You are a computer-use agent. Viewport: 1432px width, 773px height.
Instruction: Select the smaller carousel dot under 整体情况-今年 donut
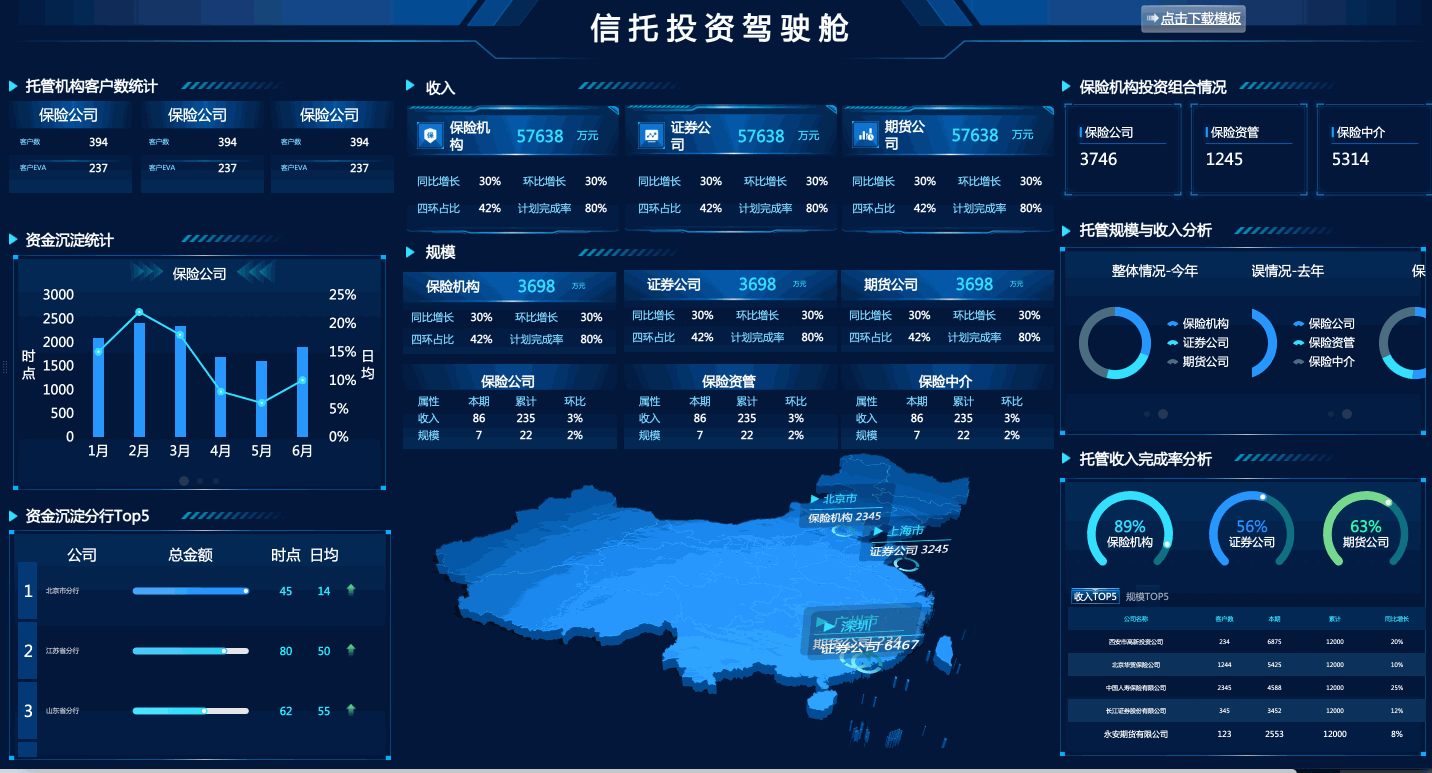(x=1147, y=414)
